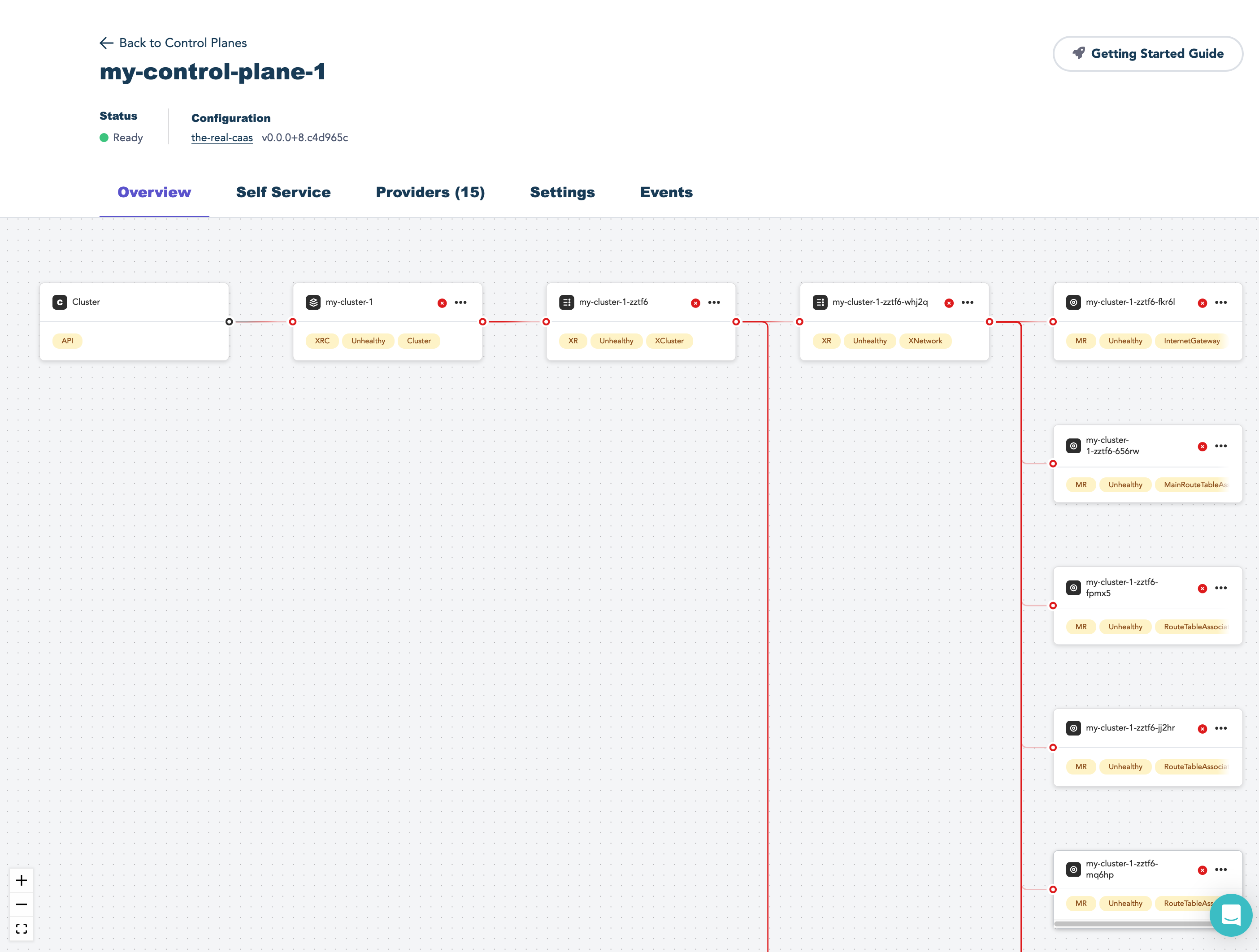Open the chat support bubble
This screenshot has width=1259, height=952.
point(1231,915)
